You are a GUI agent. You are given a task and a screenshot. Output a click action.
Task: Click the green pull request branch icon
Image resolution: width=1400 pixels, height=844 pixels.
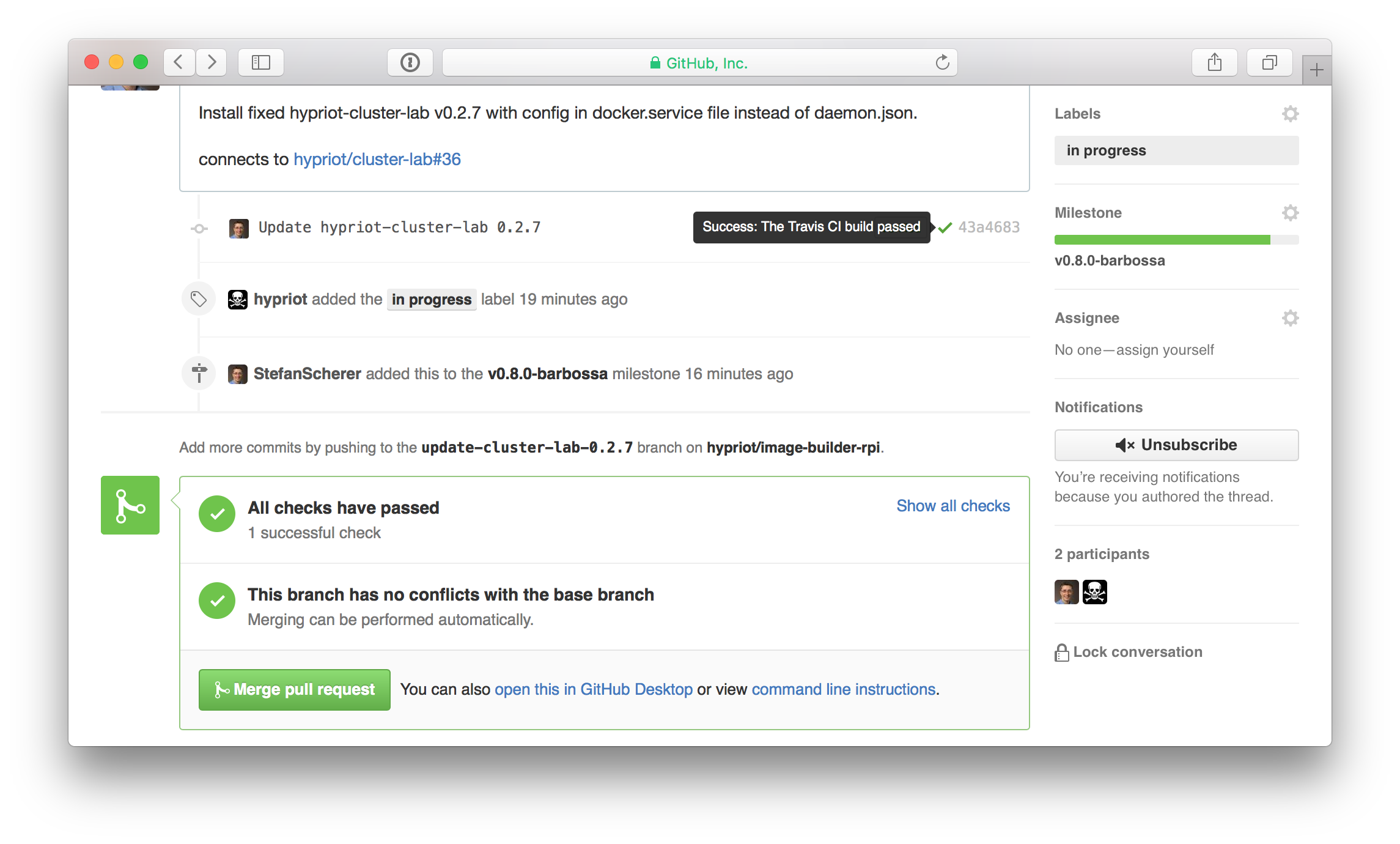coord(130,505)
